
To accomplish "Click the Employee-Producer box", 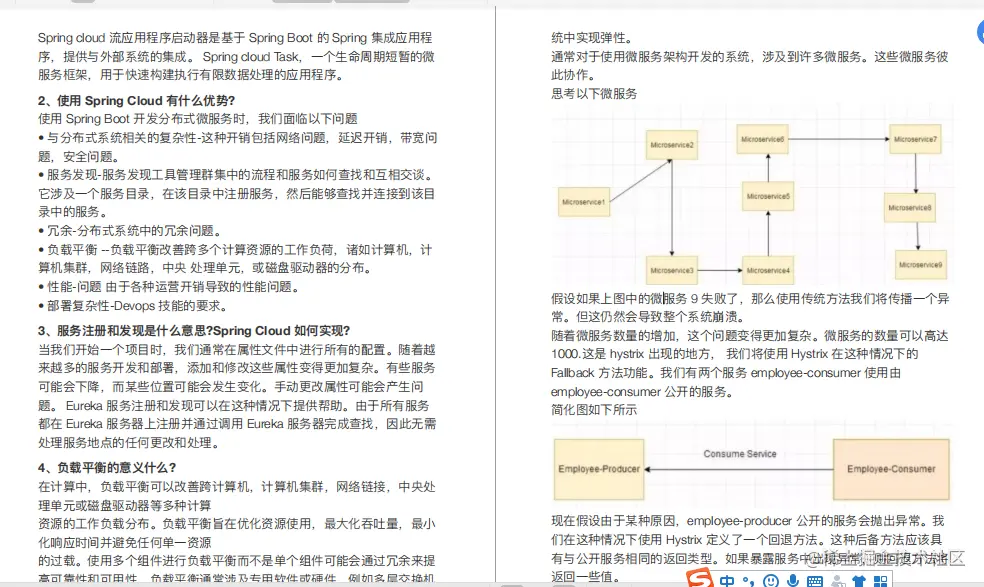I will coord(599,469).
